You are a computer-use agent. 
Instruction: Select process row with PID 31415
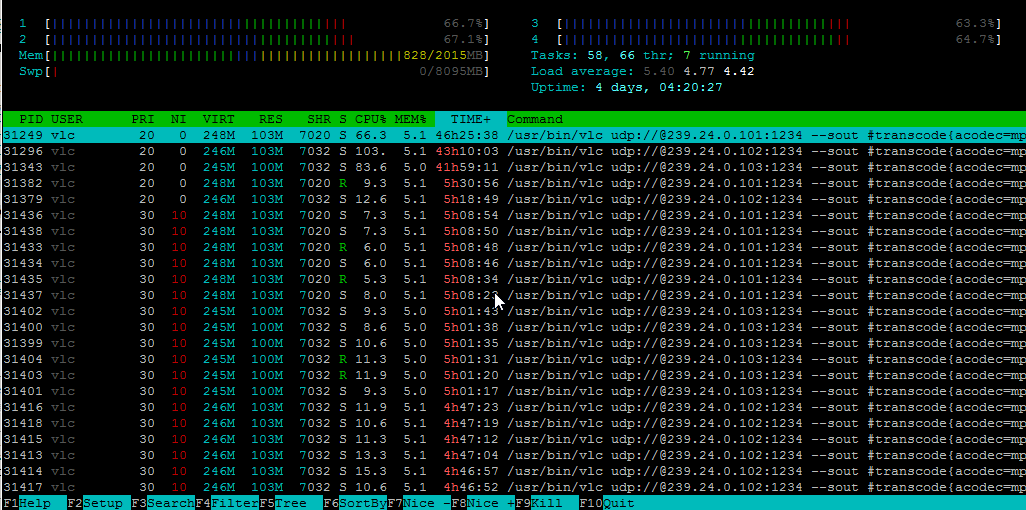click(x=514, y=440)
